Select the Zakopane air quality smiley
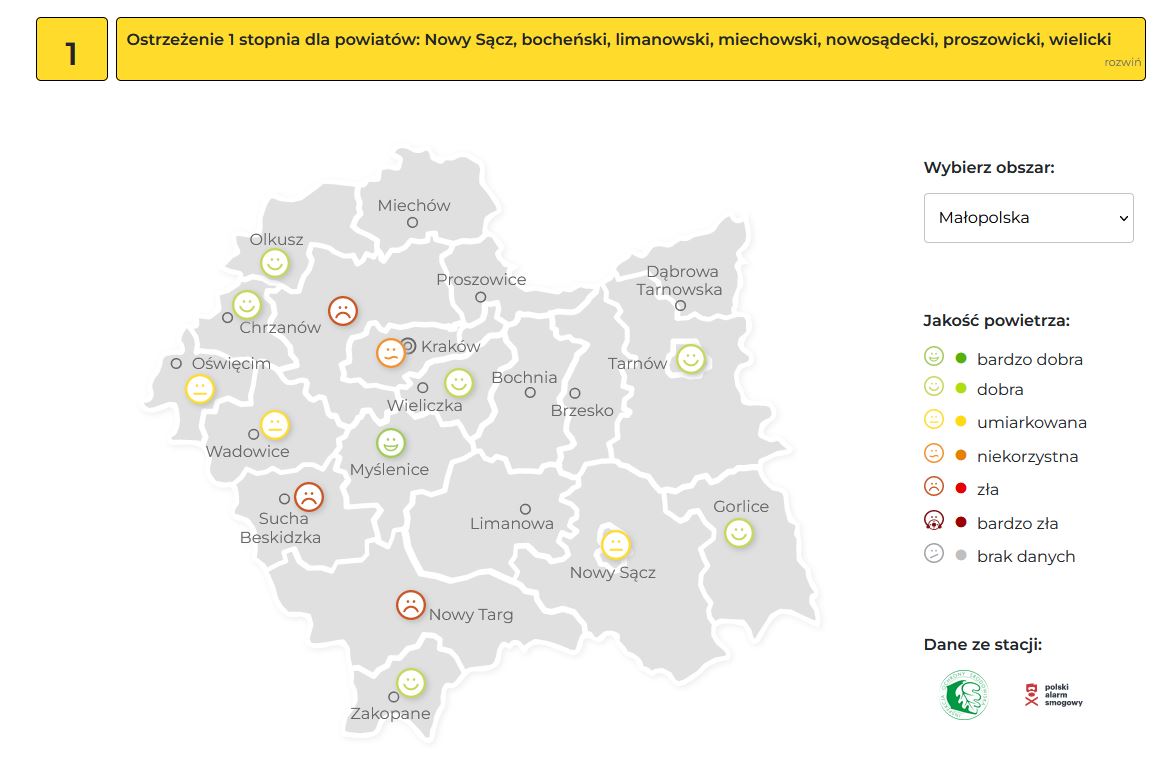Viewport: 1164px width, 772px height. tap(410, 682)
